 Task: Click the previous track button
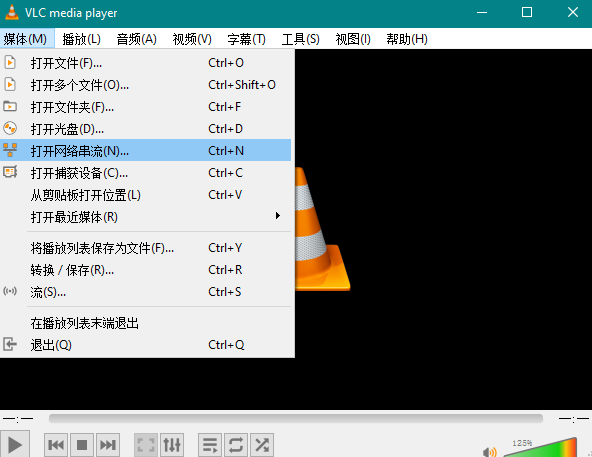(56, 445)
